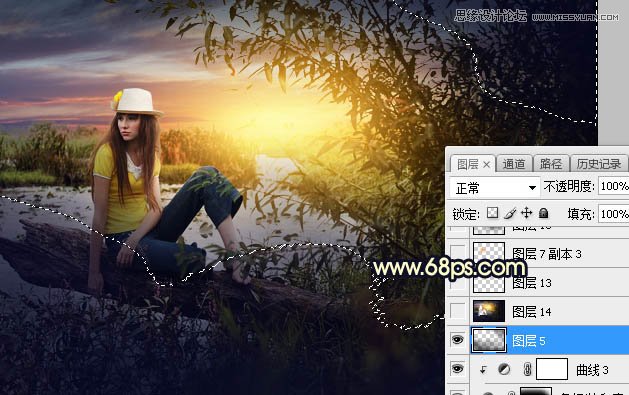
Task: Click the clipping arrow on 曲线 3 layer
Action: point(483,370)
